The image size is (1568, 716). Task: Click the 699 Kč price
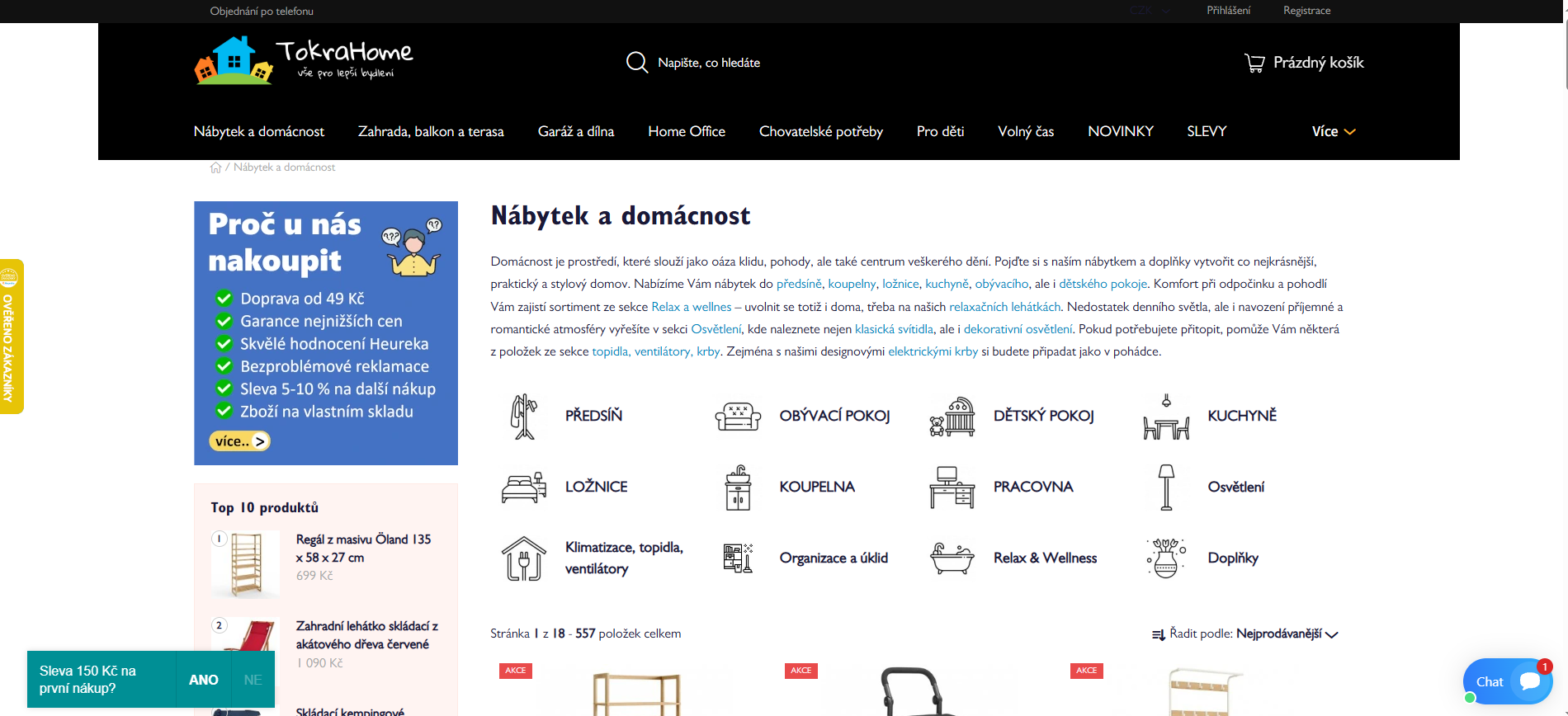coord(314,576)
